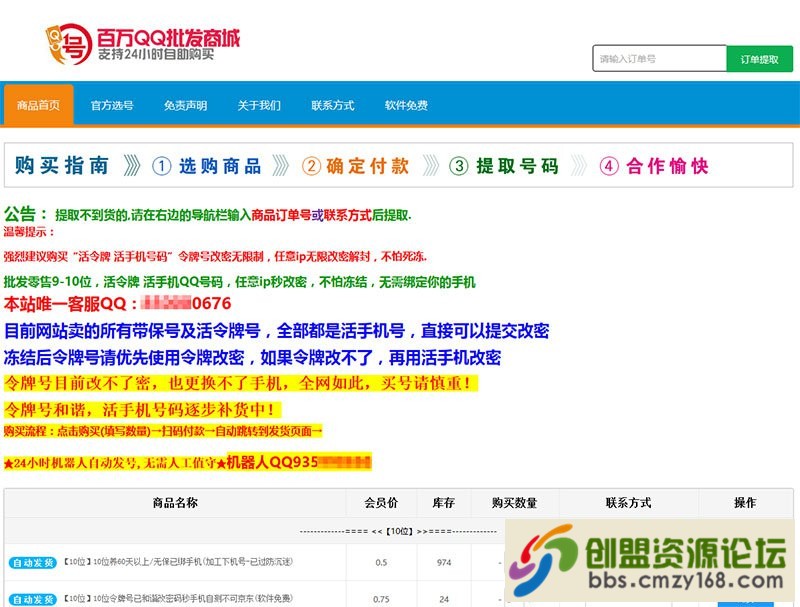
Task: Click the 购买流程 instructions line
Action: click(163, 431)
